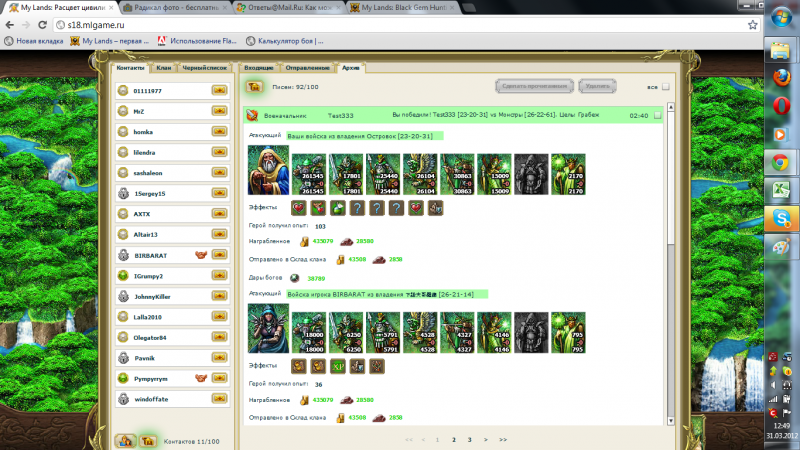Switch to Ответы@Mail.Ru browser tab
This screenshot has height=450, width=800.
coord(289,8)
